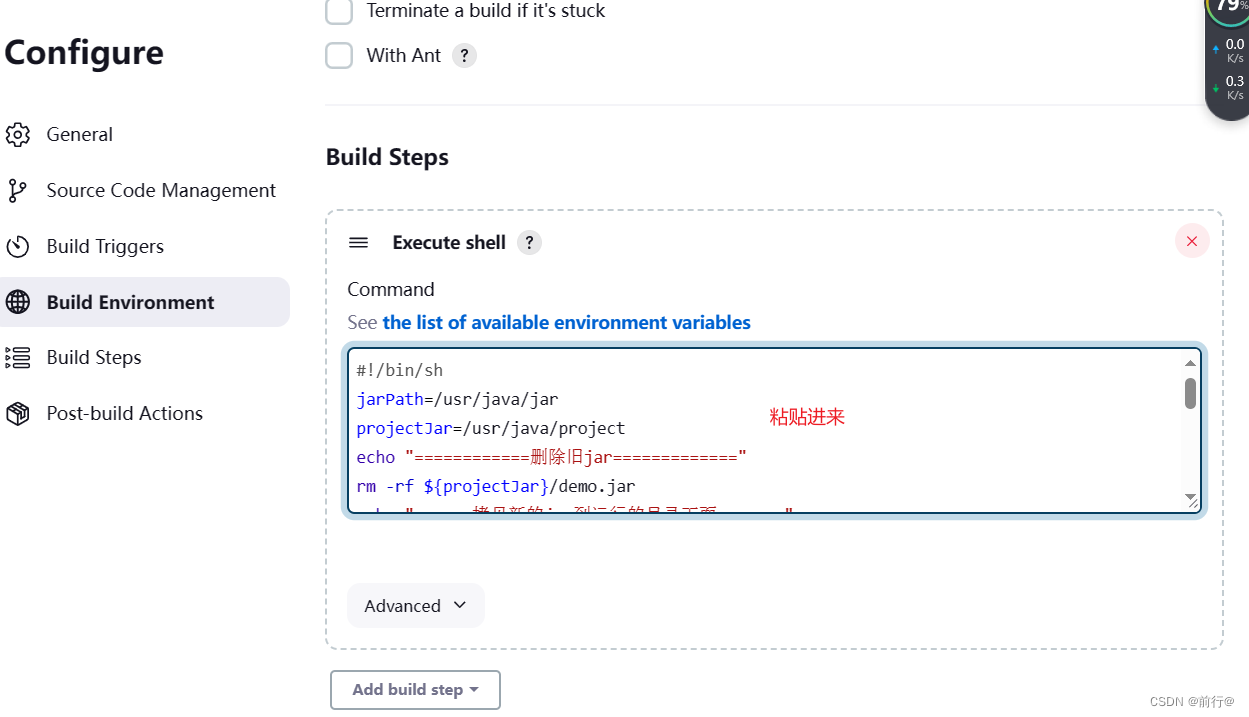Delete the Execute shell build step
This screenshot has width=1249, height=717.
pos(1191,241)
